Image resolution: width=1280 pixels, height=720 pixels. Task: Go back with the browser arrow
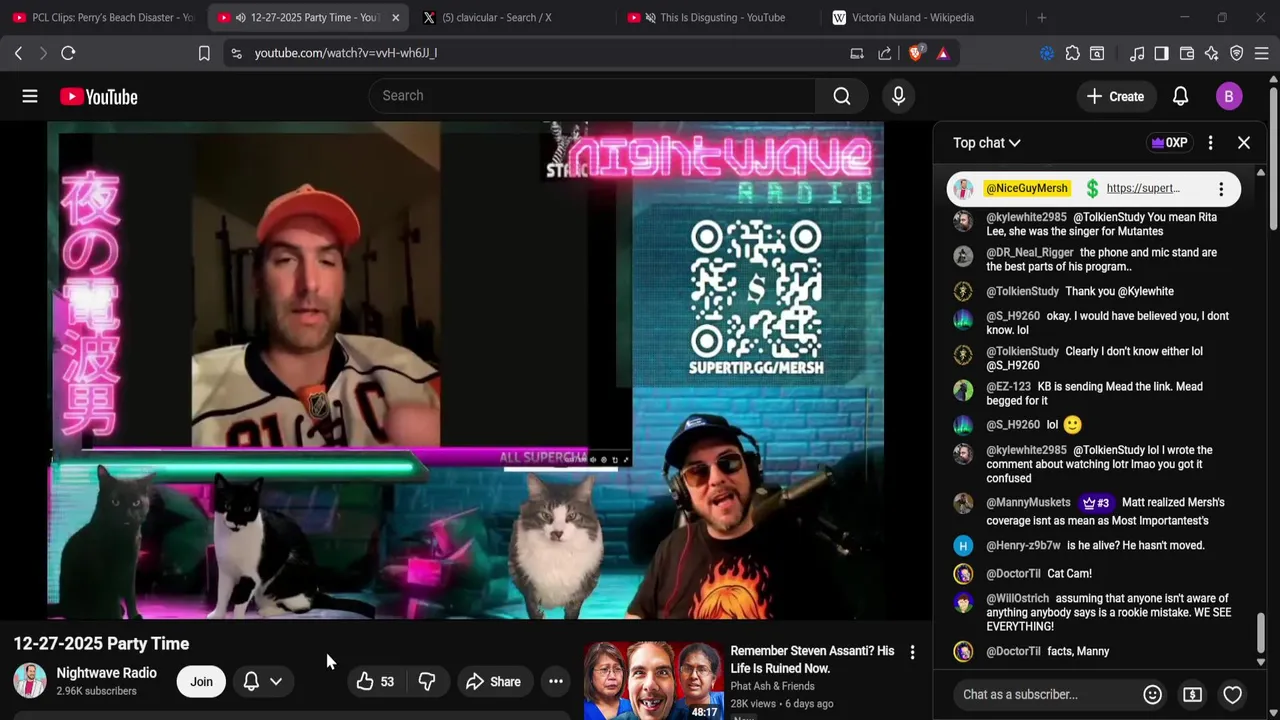18,53
